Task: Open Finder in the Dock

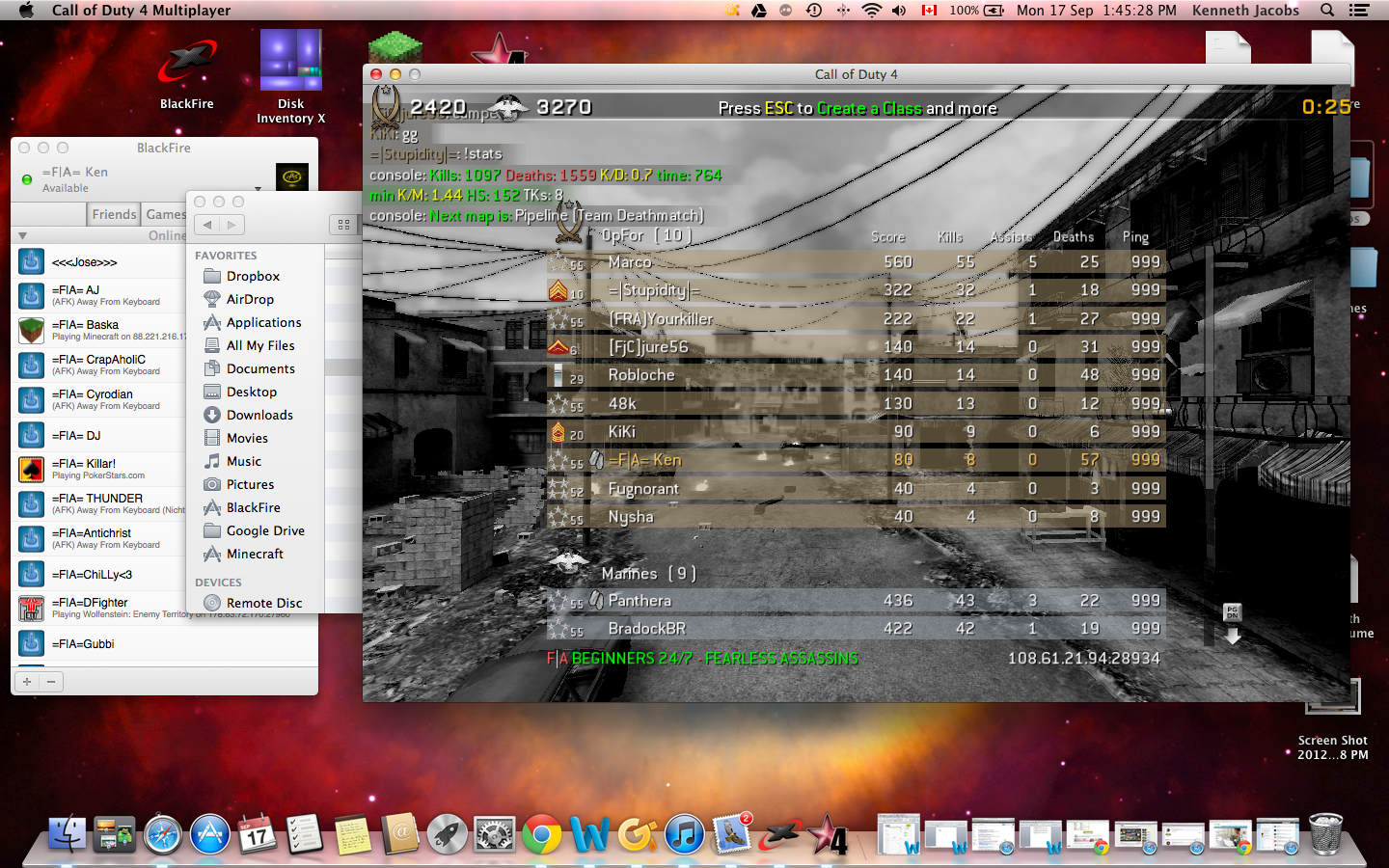Action: pyautogui.click(x=68, y=834)
